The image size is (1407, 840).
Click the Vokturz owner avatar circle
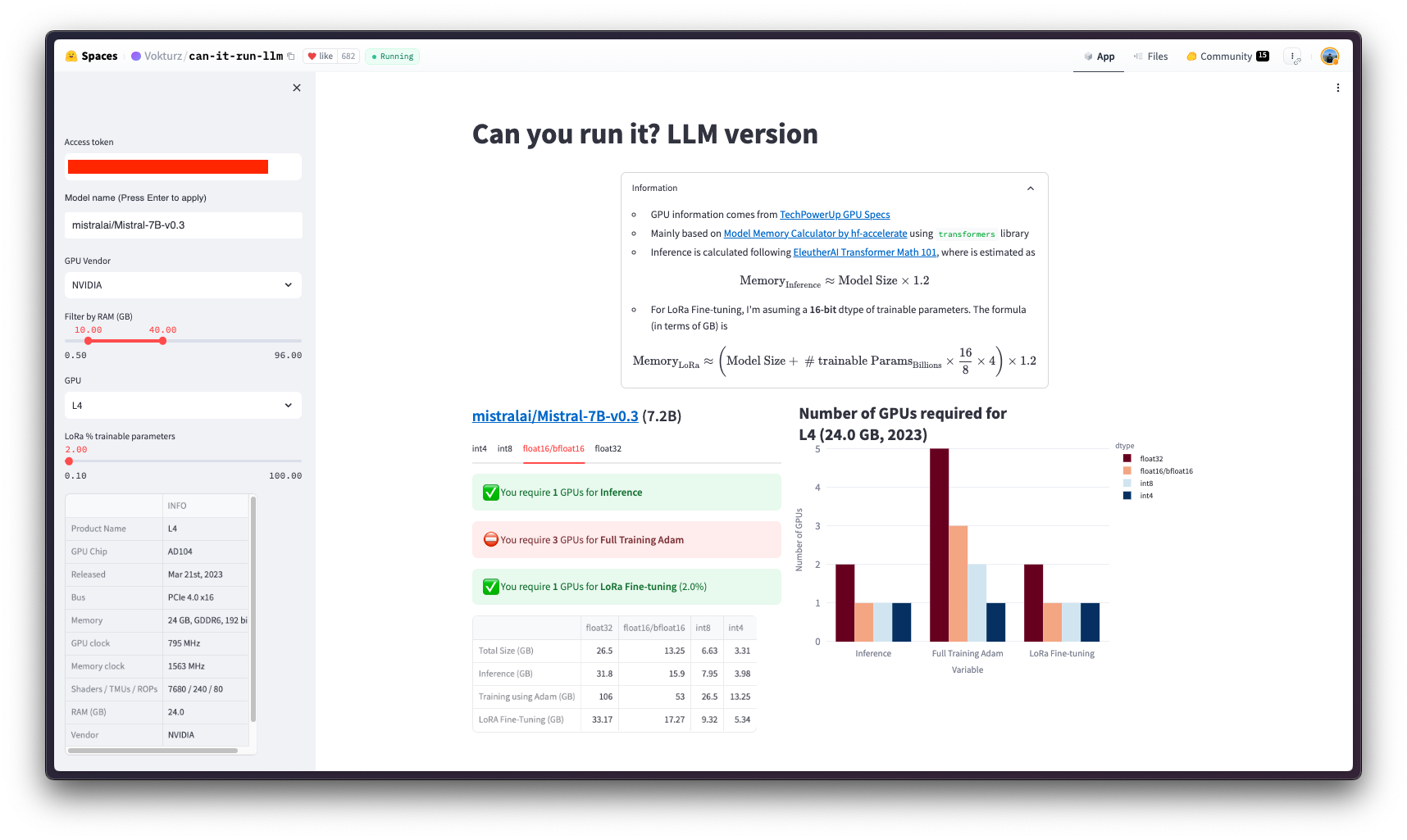[x=136, y=57]
